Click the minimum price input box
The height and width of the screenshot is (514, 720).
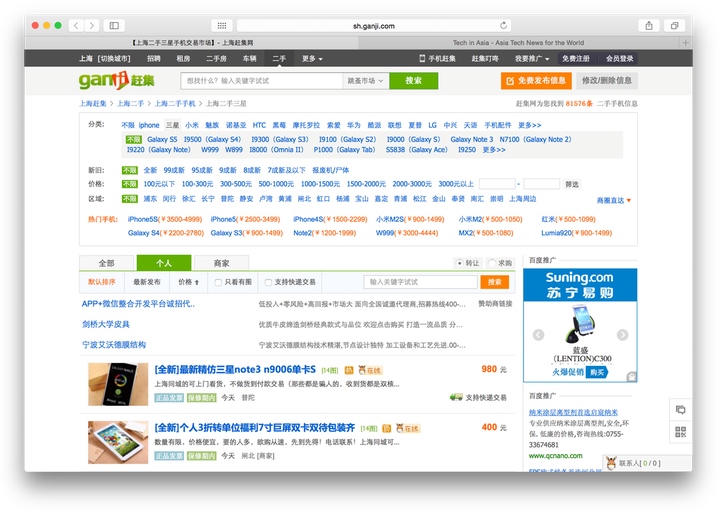[497, 184]
